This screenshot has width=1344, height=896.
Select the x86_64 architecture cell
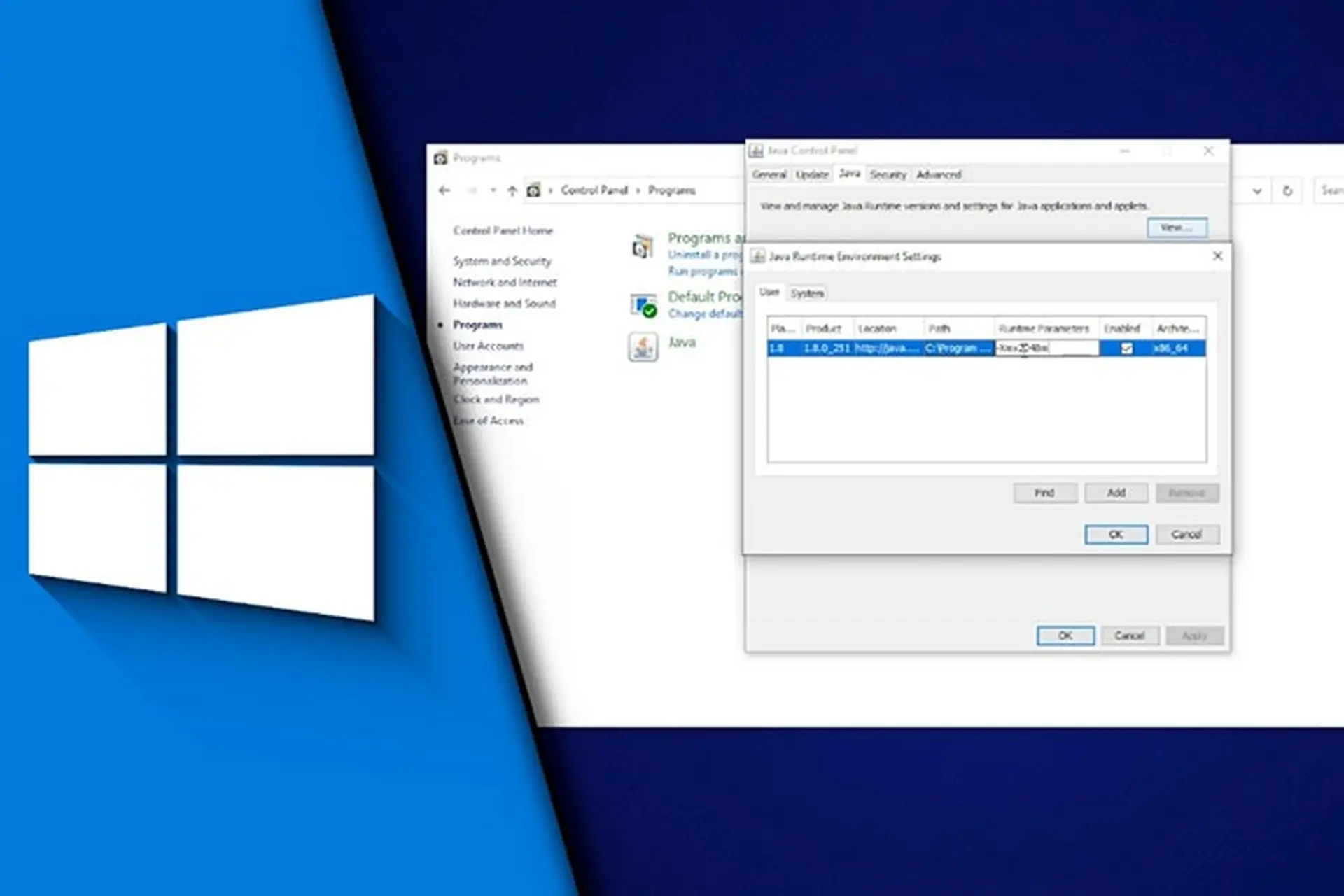(1178, 348)
